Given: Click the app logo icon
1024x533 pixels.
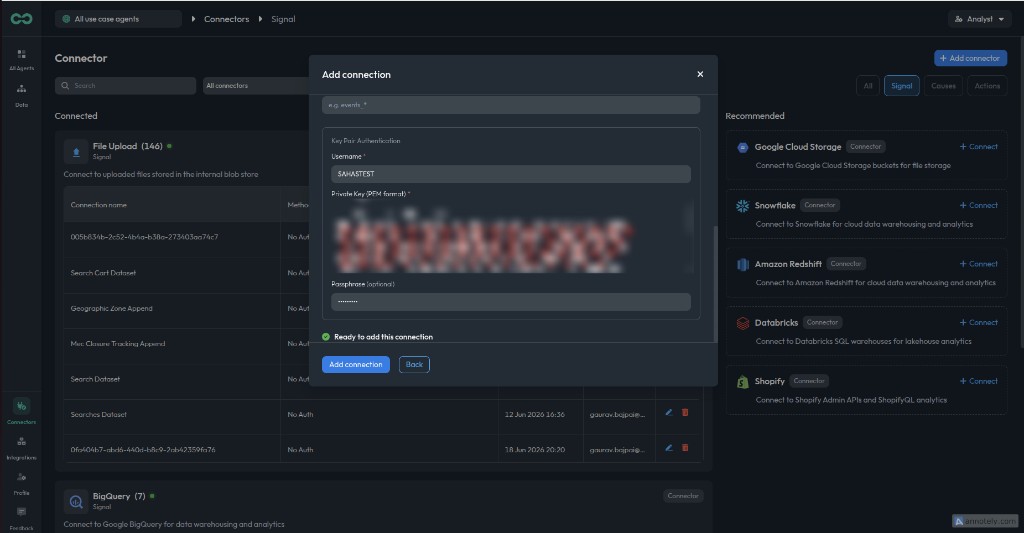Looking at the screenshot, I should [21, 19].
